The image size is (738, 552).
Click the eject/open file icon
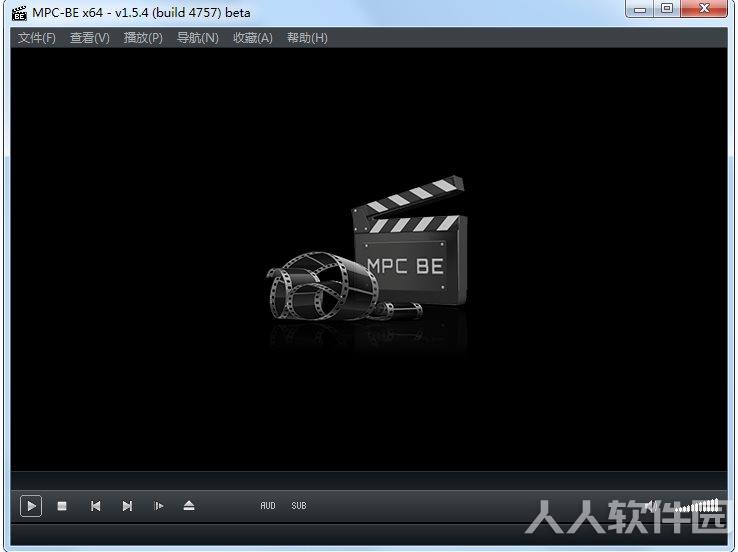click(x=189, y=506)
